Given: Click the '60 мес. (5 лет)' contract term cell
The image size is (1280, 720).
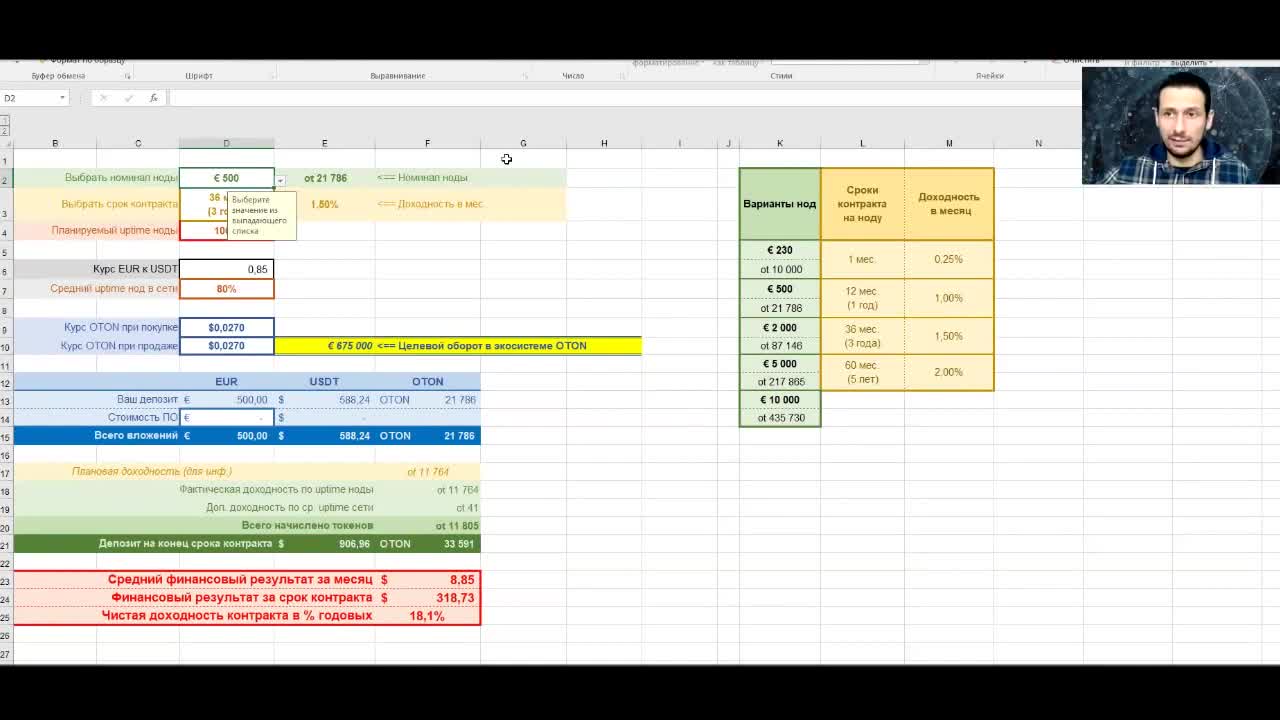Looking at the screenshot, I should tap(862, 372).
